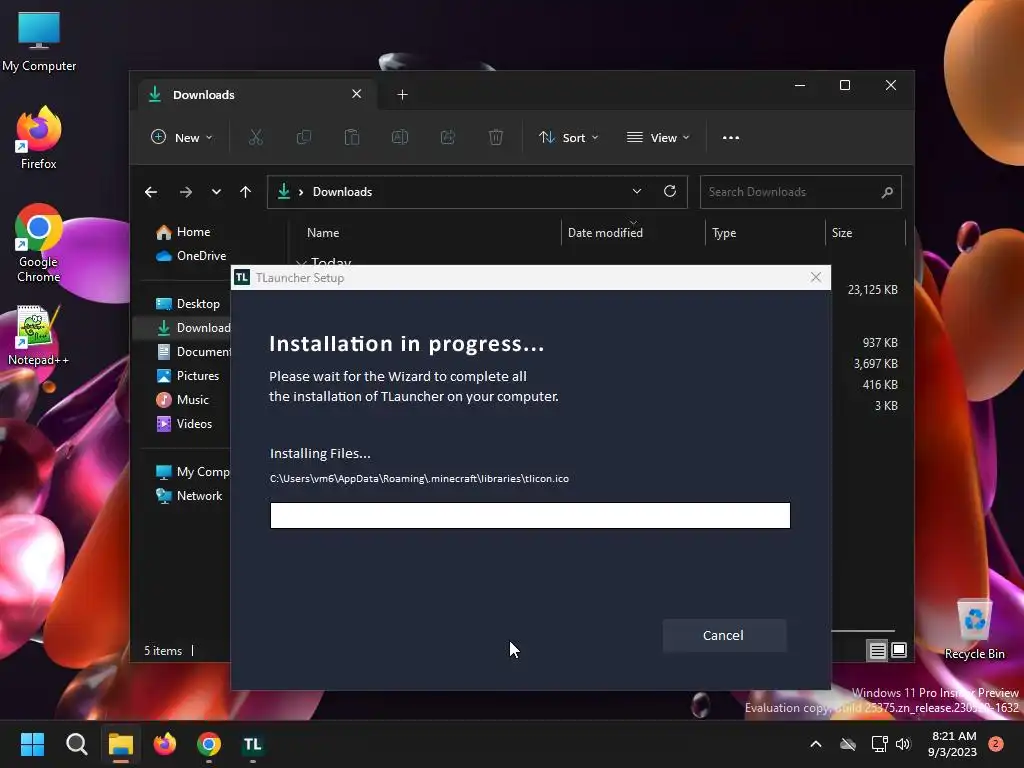Add a new File Explorer tab
The image size is (1024, 768).
[402, 95]
